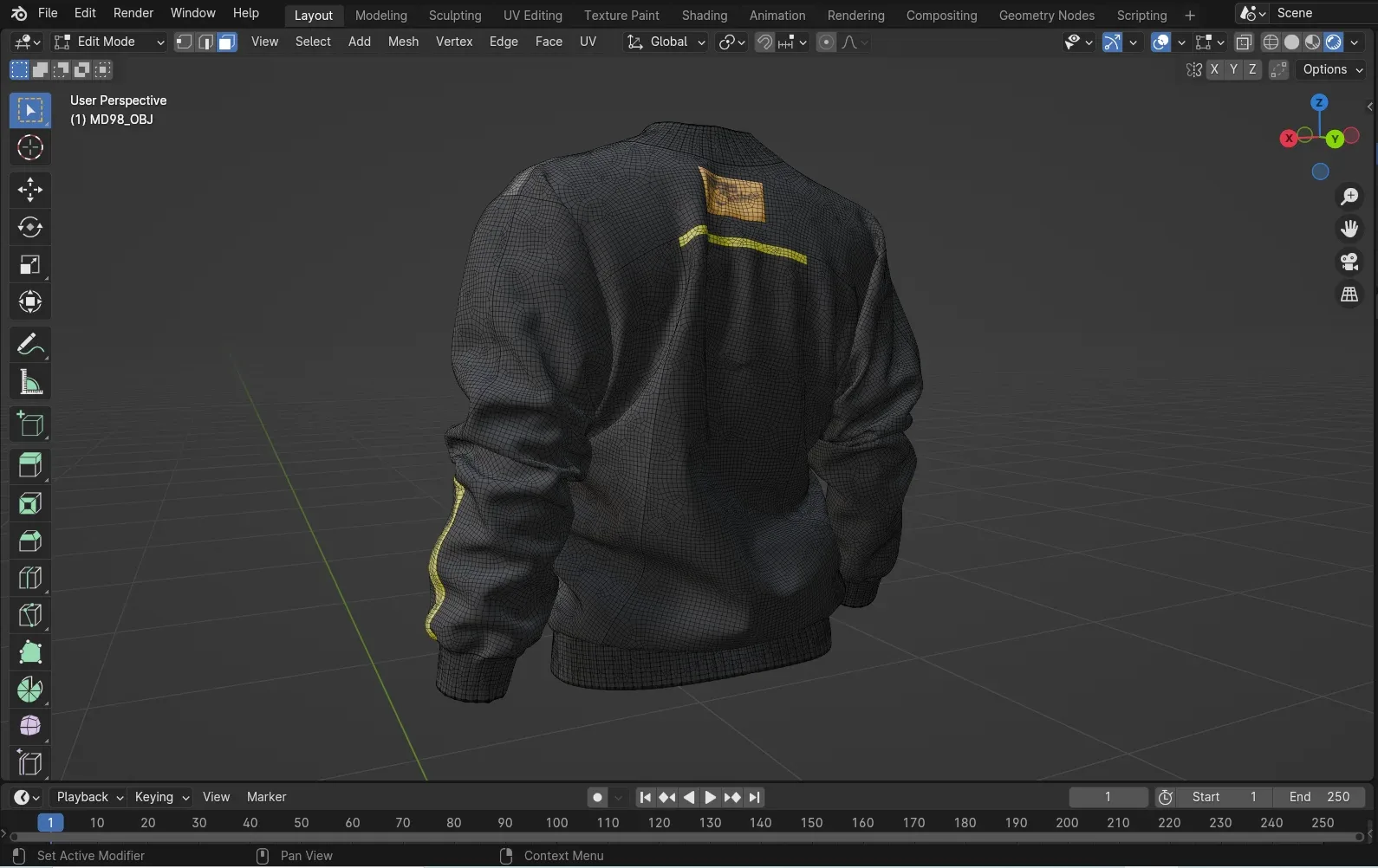Select the Edge Slide tool
Viewport: 1378px width, 868px height.
tap(30, 763)
